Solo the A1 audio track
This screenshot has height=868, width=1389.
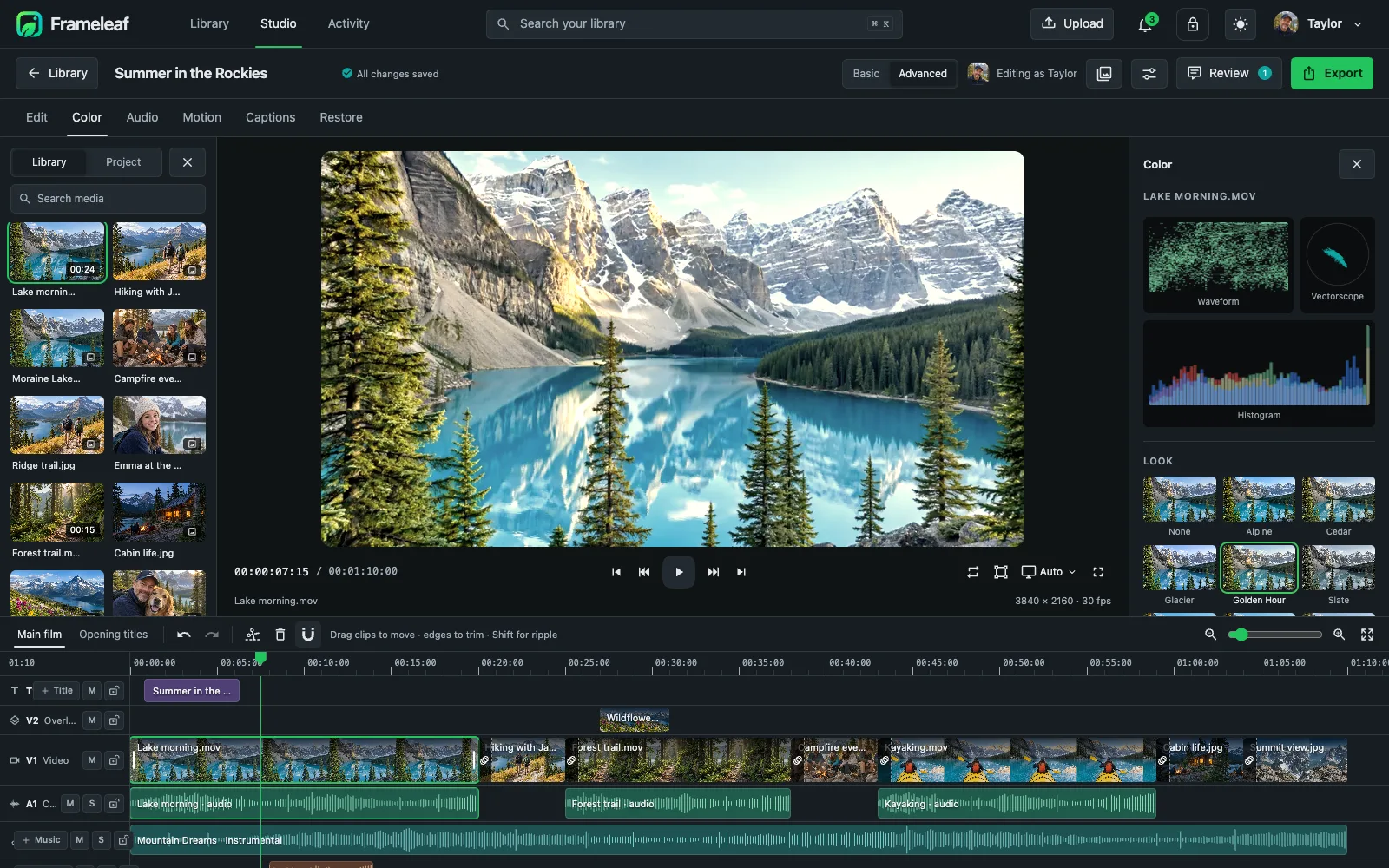(x=92, y=804)
